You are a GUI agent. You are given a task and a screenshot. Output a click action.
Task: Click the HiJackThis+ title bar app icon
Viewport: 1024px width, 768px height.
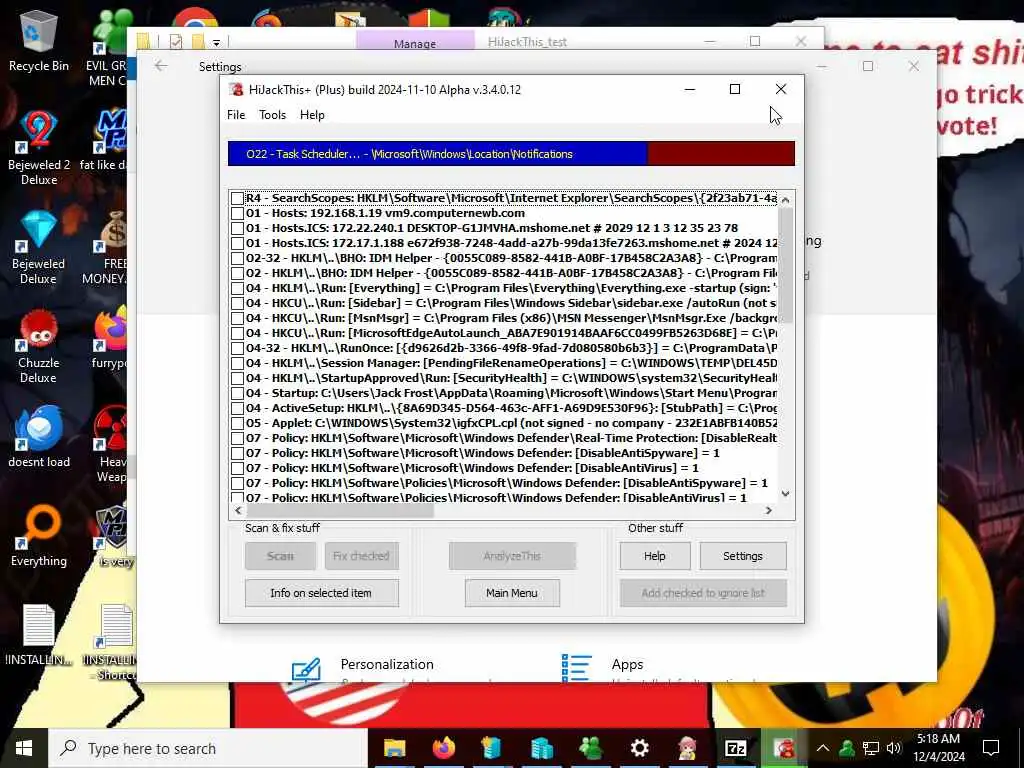click(x=237, y=89)
